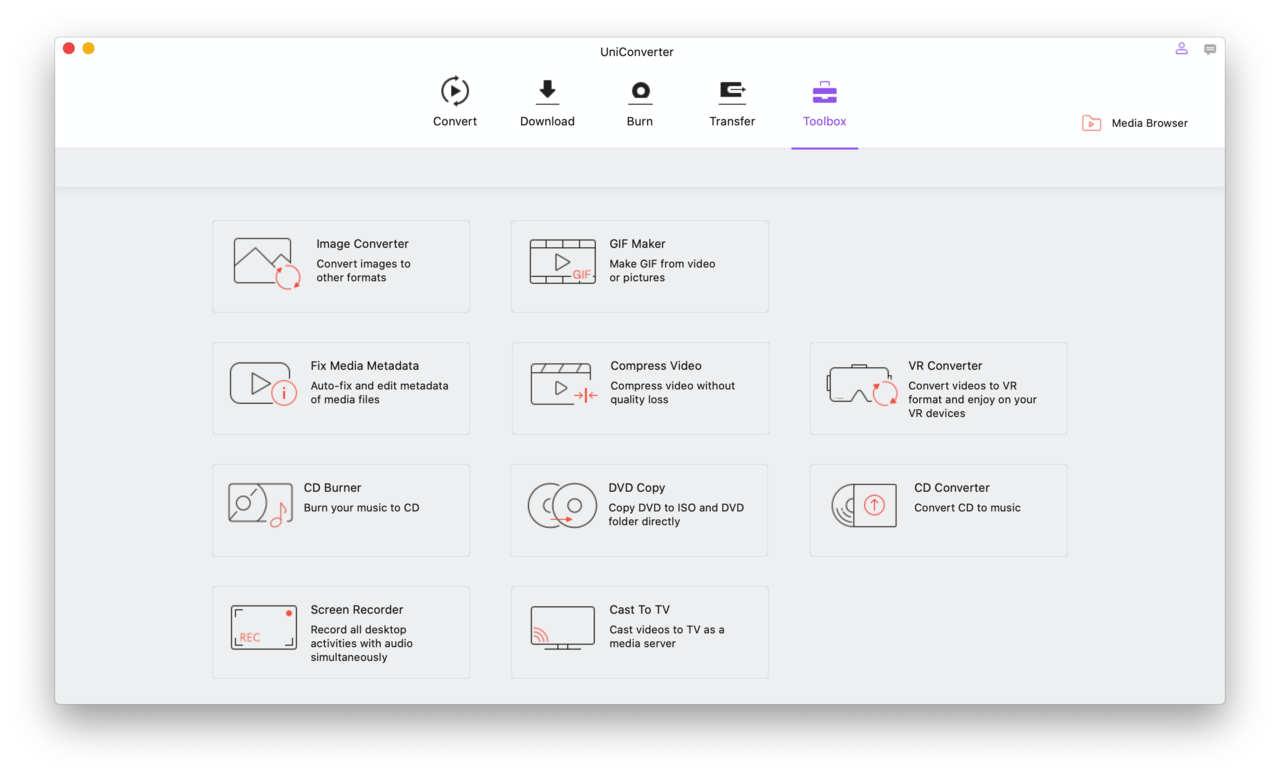Open the feedback chat bubble icon

point(1210,49)
